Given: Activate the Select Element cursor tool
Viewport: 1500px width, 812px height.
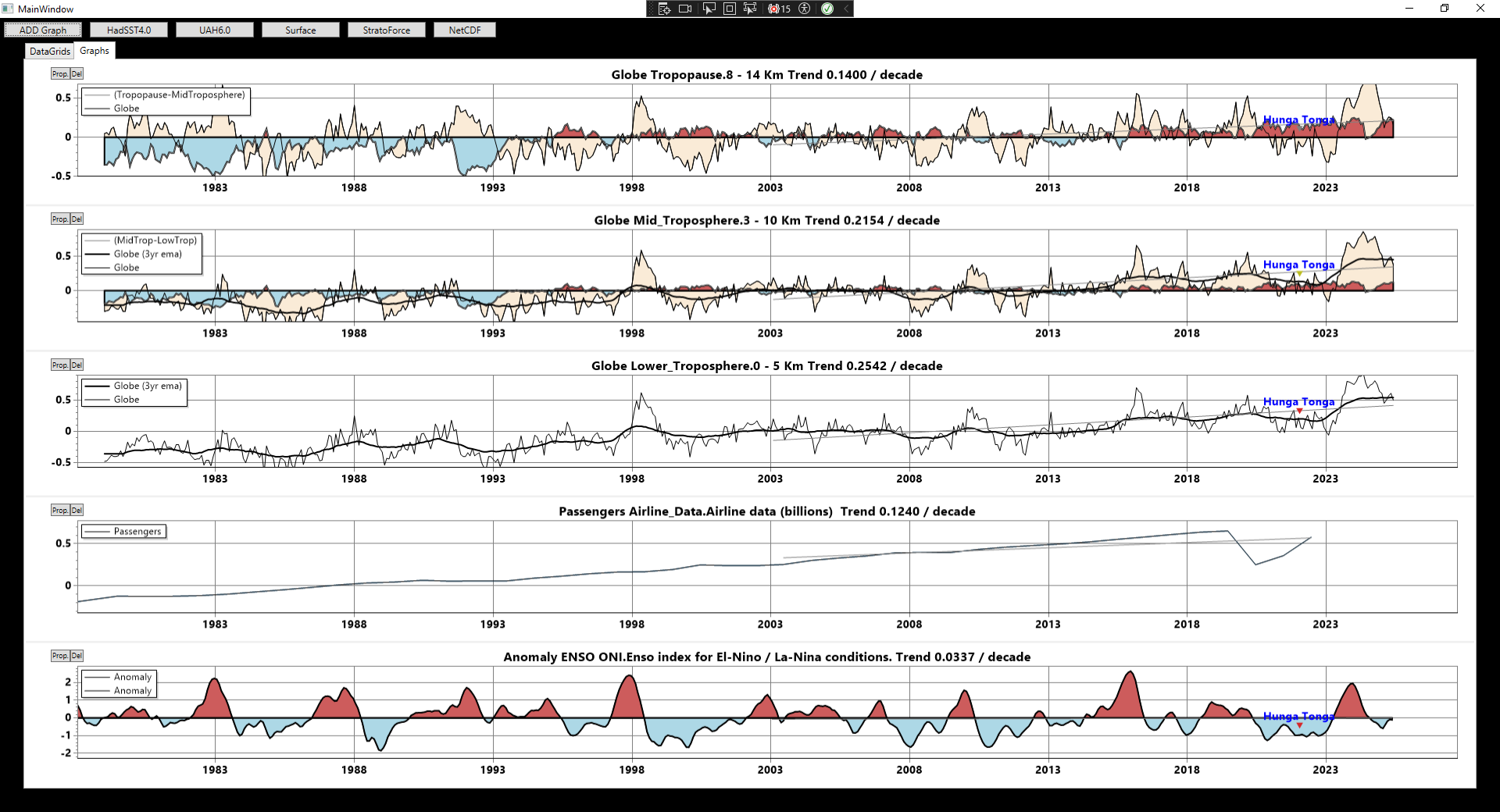Looking at the screenshot, I should (709, 9).
